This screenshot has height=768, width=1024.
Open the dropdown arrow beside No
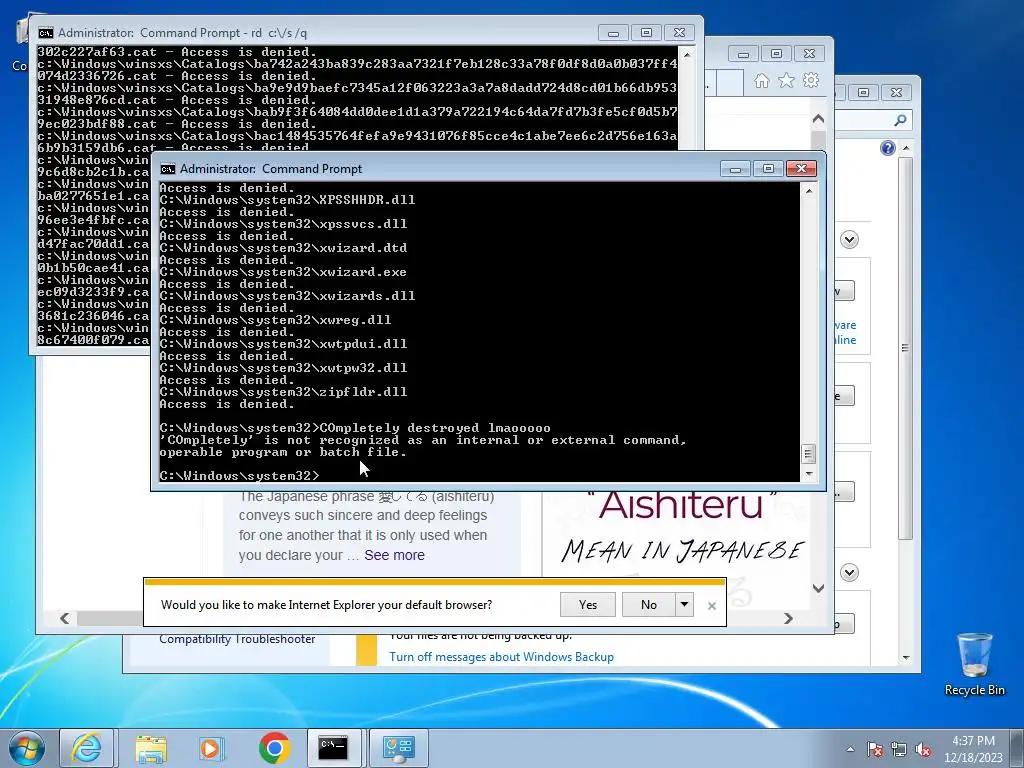684,605
